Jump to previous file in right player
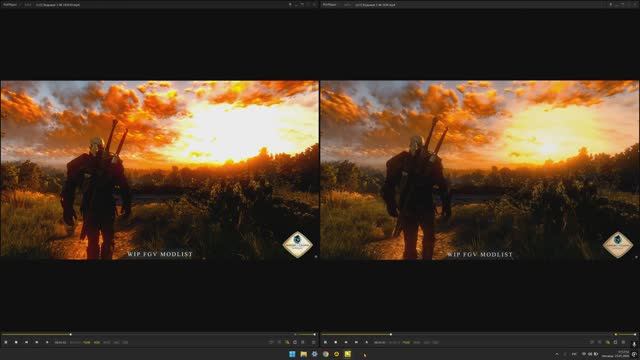Image resolution: width=640 pixels, height=360 pixels. point(346,342)
